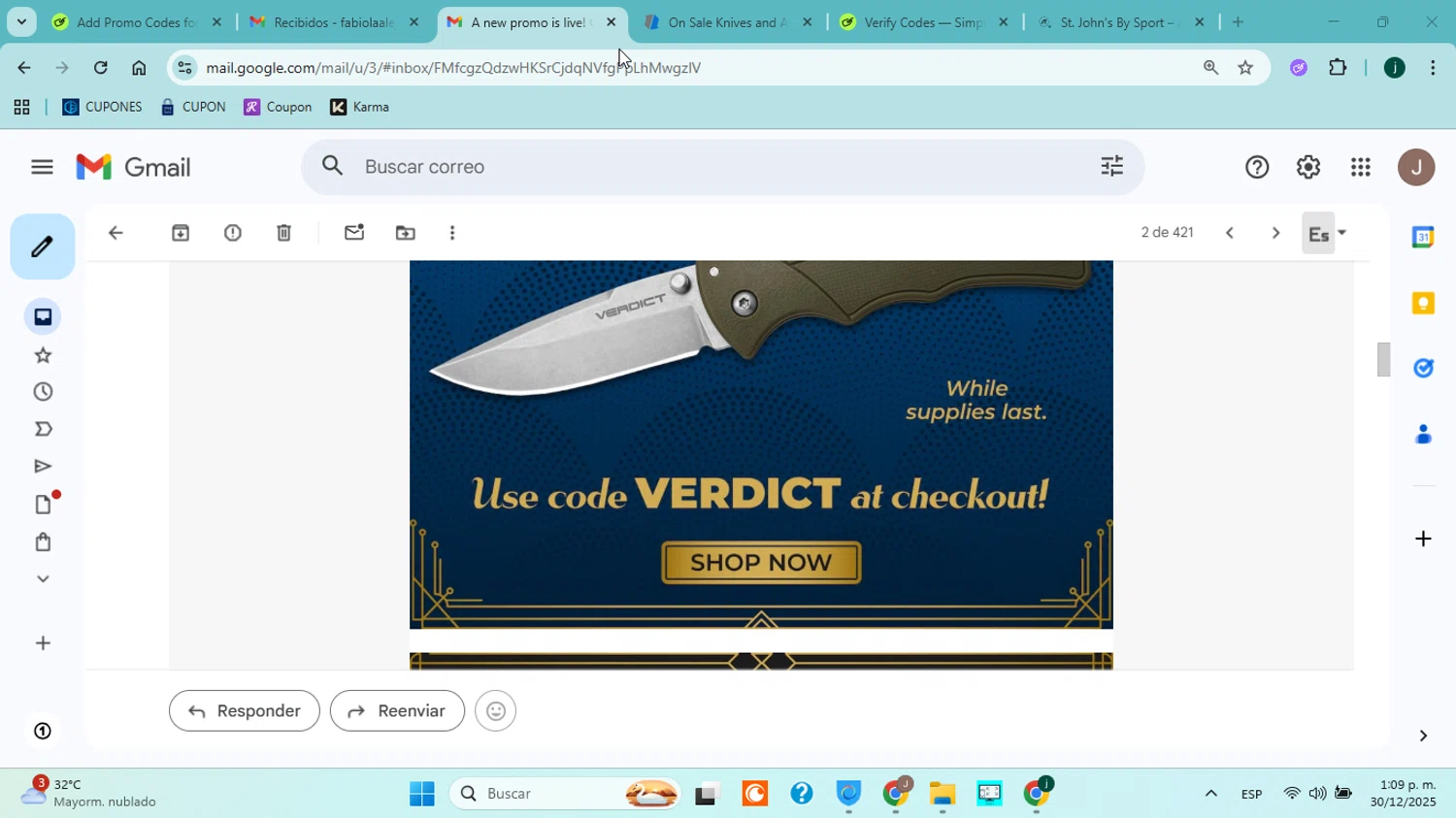Show hidden system tray icons
Screen dimensions: 1456x818
pyautogui.click(x=1210, y=794)
